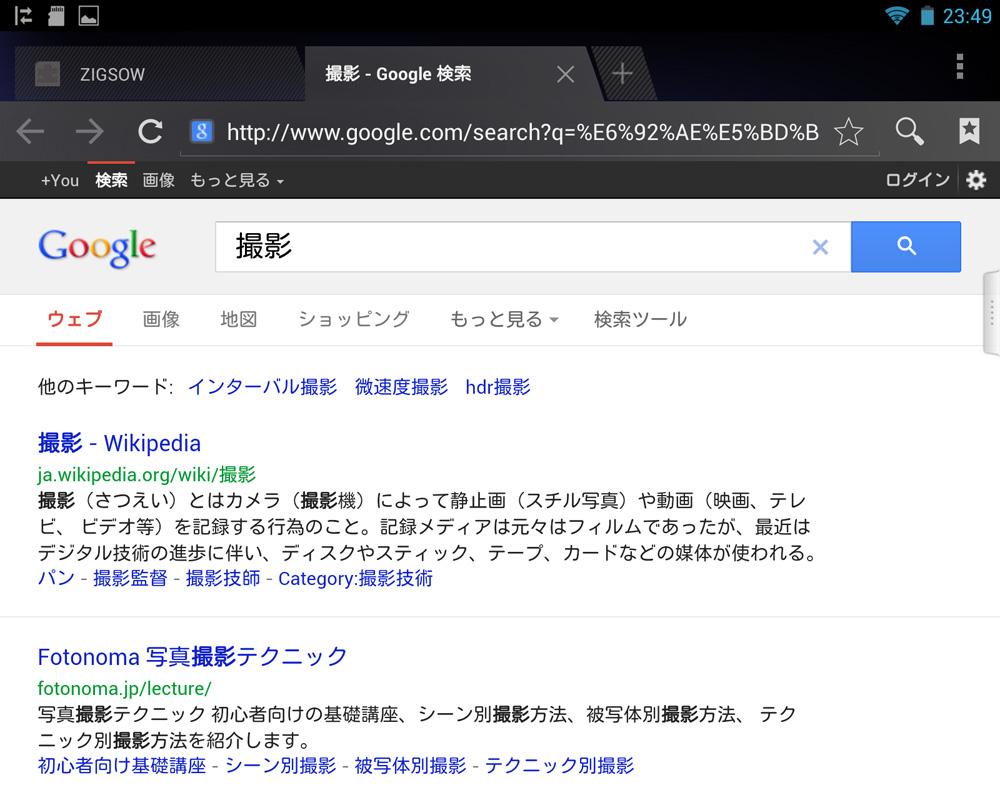Open Fonotoma 写真撮影テクニック result
This screenshot has width=1000, height=800.
coord(192,656)
